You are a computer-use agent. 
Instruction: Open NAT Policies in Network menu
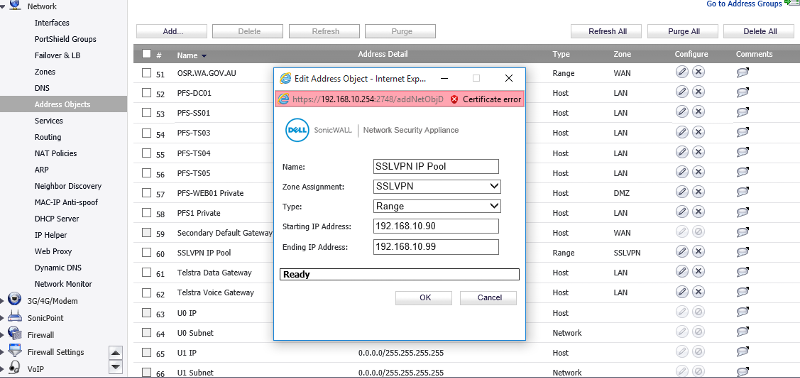[x=56, y=153]
